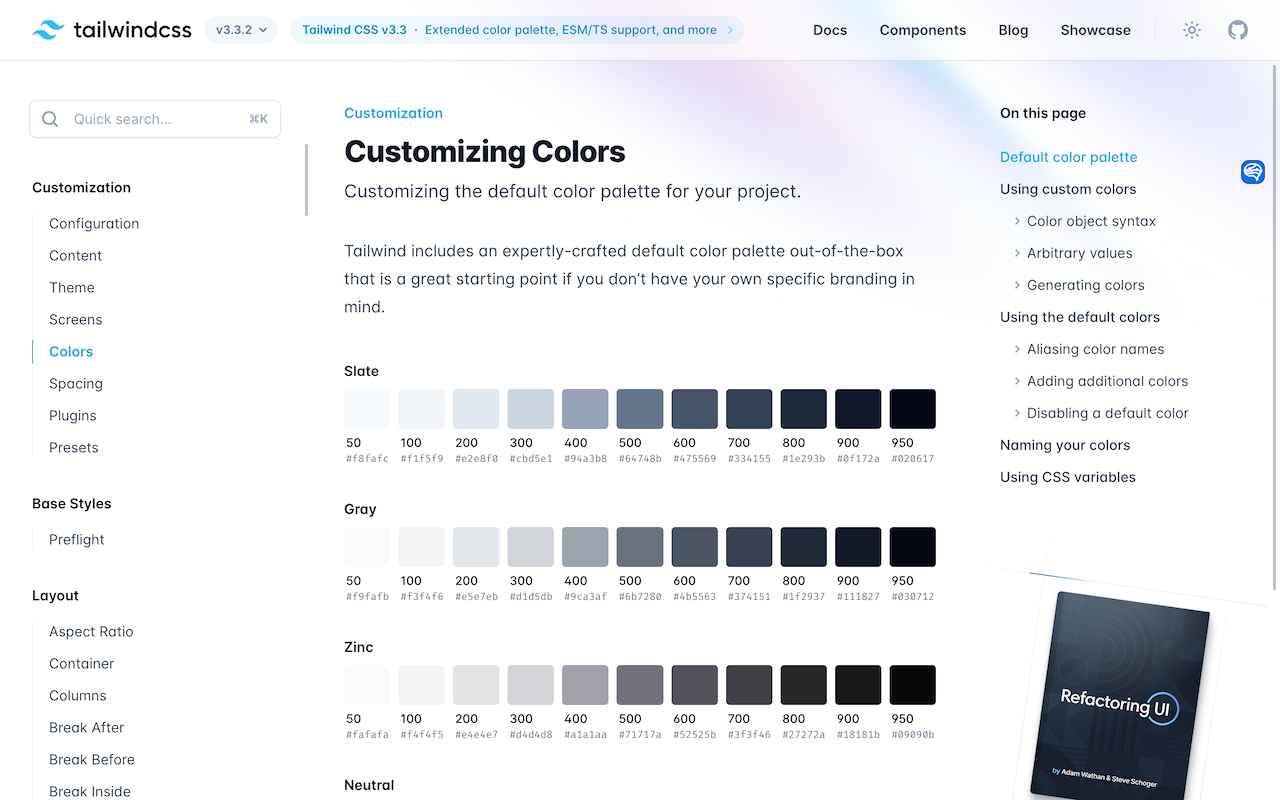
Task: Click the hex code #030712
Action: point(912,597)
